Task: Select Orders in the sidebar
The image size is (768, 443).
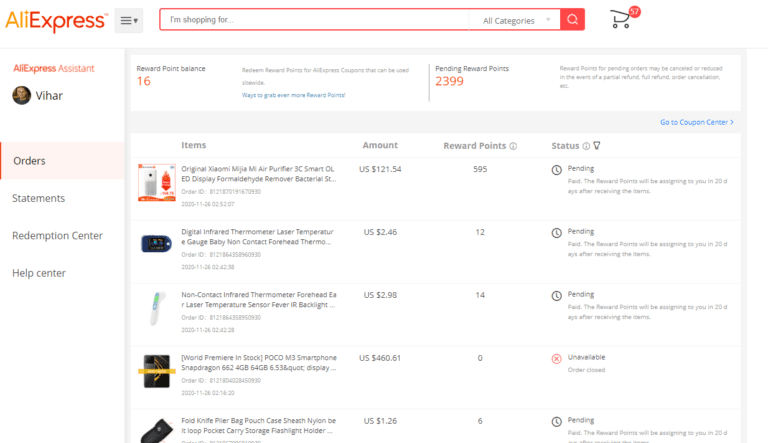Action: [62, 161]
